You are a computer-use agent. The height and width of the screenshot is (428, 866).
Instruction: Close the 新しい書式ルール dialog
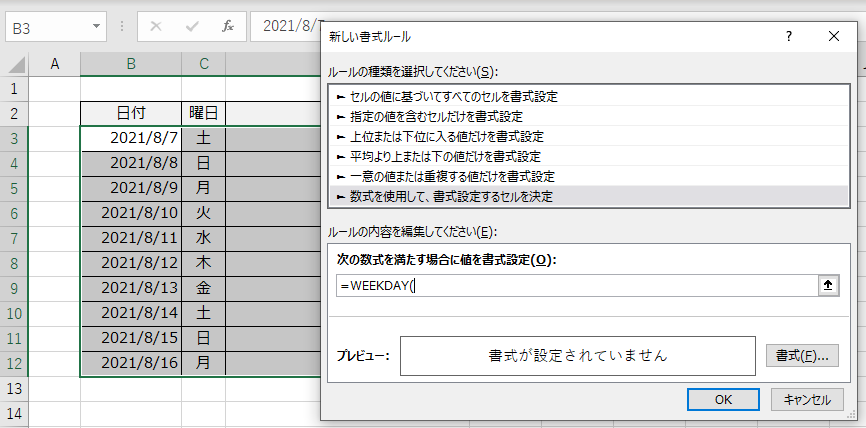tap(834, 36)
